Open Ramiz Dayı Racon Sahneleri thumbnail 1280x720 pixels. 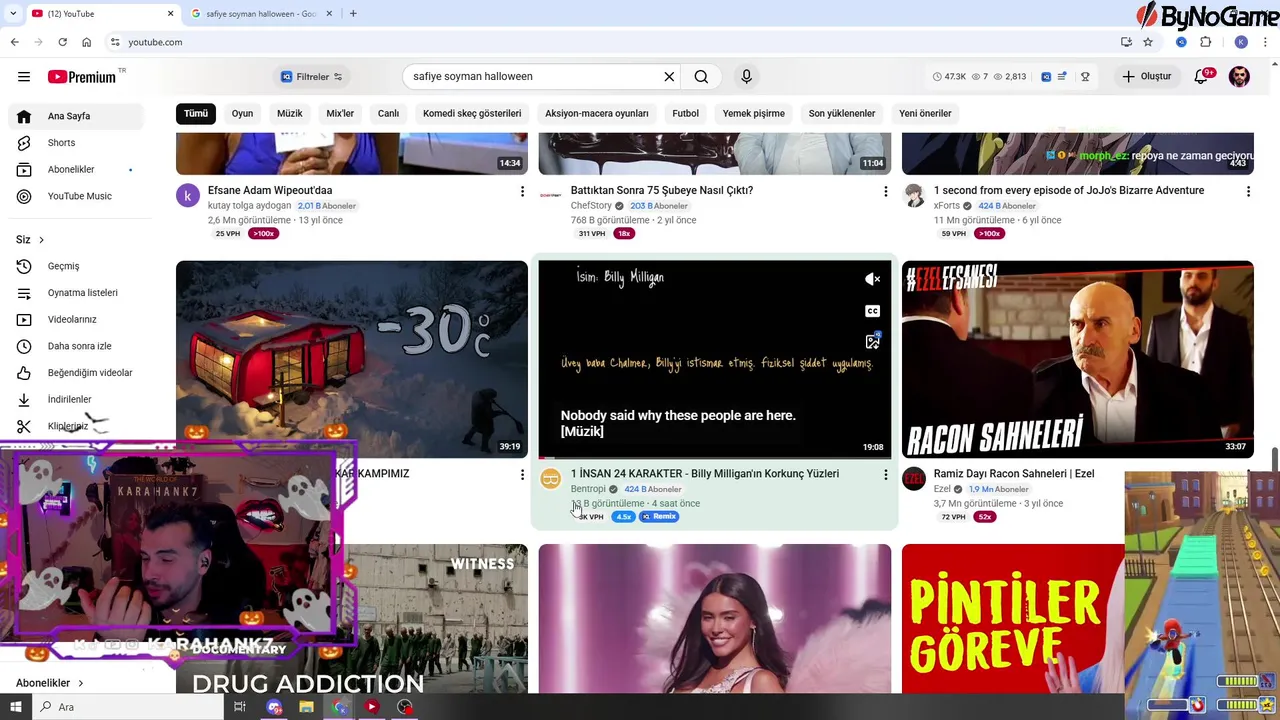tap(1078, 359)
